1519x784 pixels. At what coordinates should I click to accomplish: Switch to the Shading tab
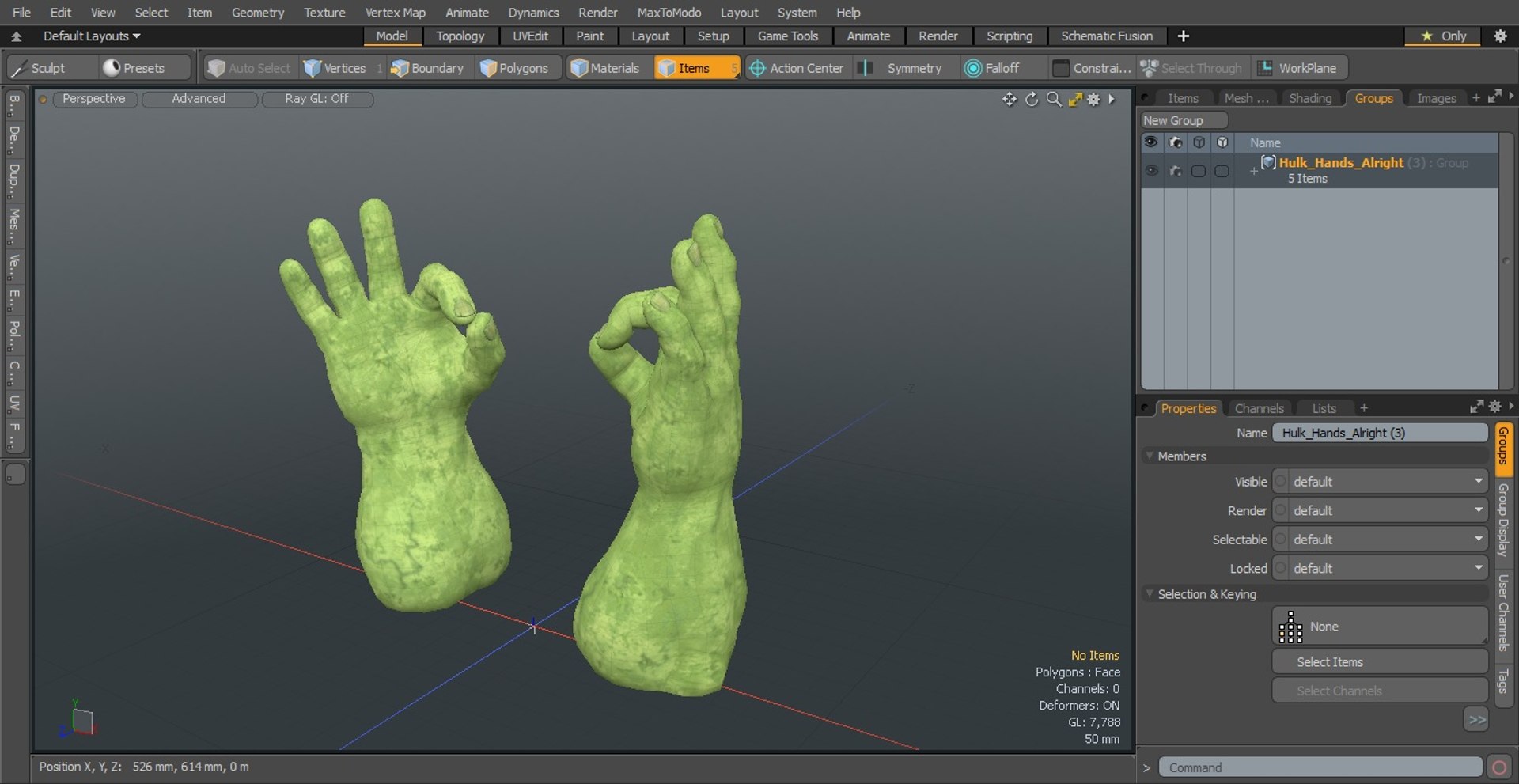click(x=1310, y=98)
